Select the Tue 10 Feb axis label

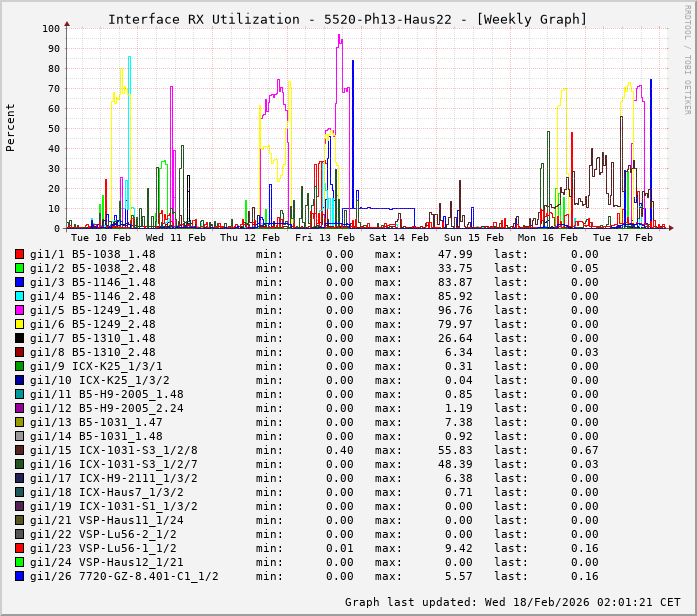[100, 238]
